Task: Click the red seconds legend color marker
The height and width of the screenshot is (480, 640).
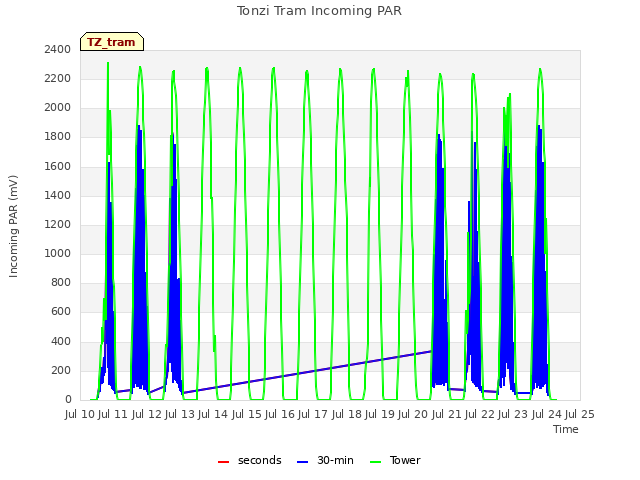Action: [x=224, y=462]
